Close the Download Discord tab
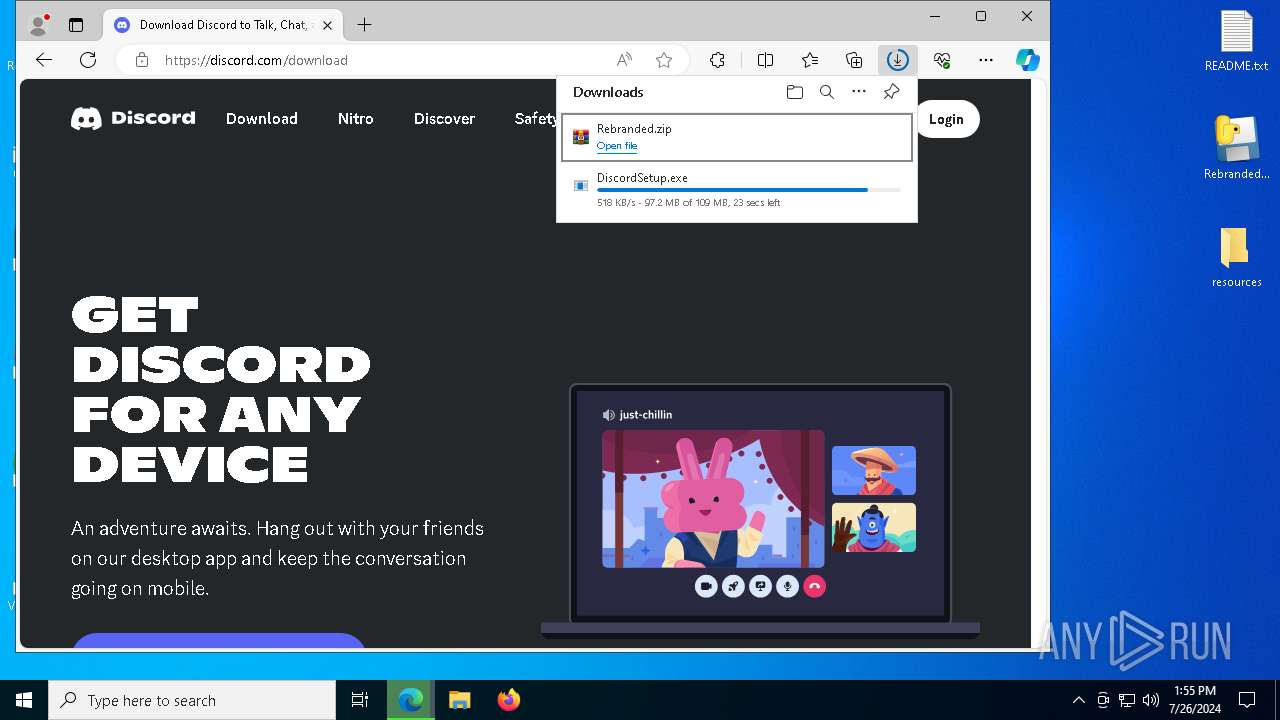1280x720 pixels. (x=327, y=25)
